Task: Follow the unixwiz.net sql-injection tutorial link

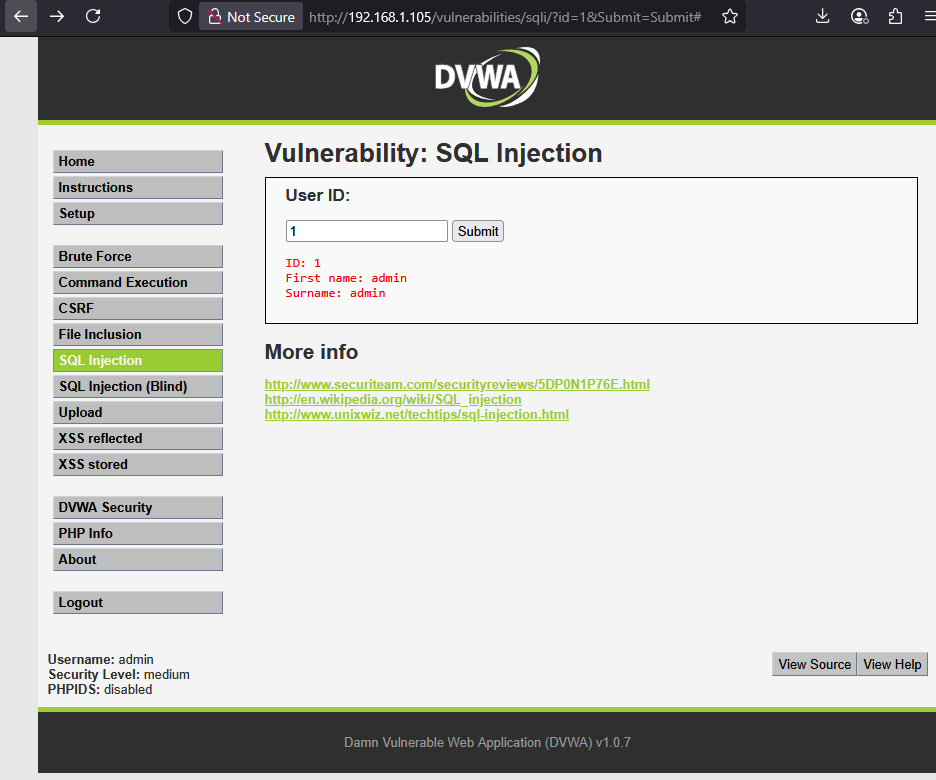Action: coord(416,414)
